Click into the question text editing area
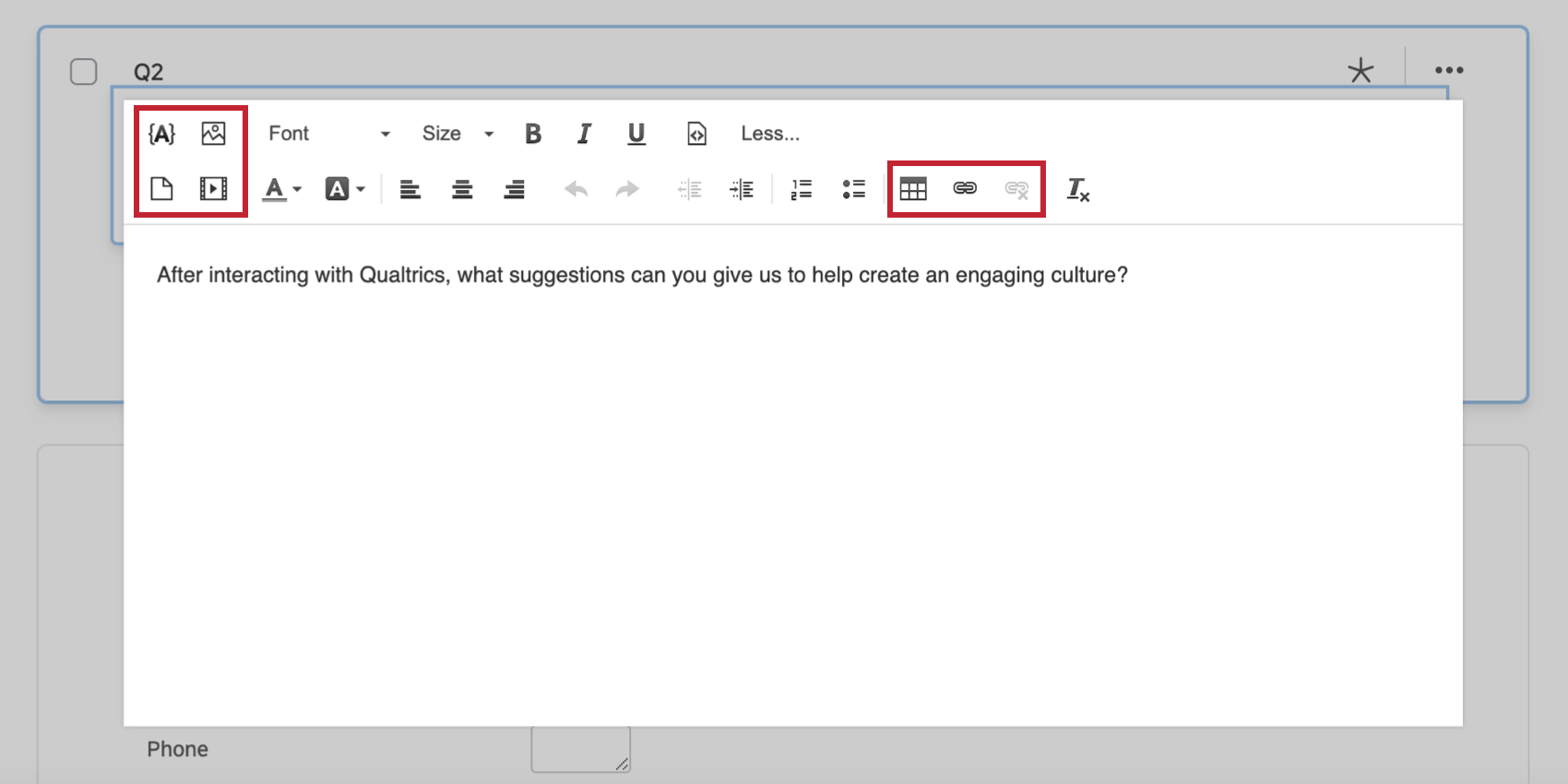The image size is (1568, 784). (x=793, y=475)
